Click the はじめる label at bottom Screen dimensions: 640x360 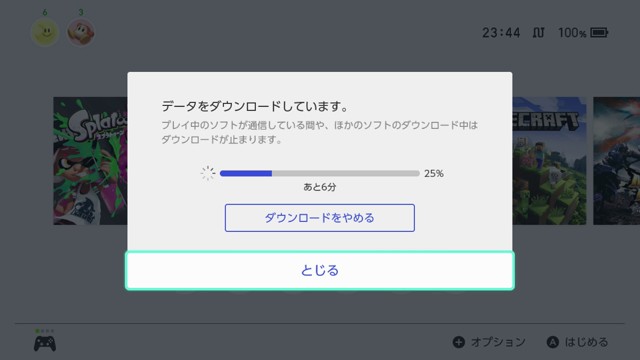587,342
